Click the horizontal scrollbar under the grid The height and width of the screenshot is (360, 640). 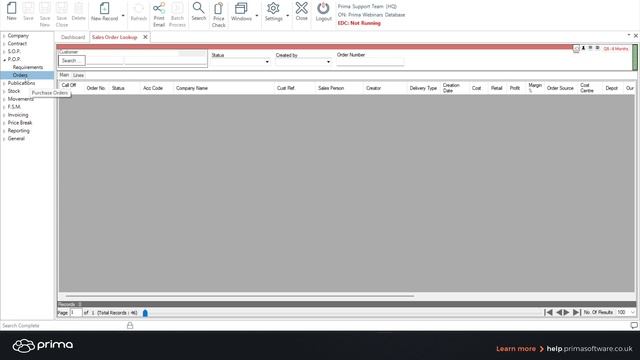[x=240, y=296]
